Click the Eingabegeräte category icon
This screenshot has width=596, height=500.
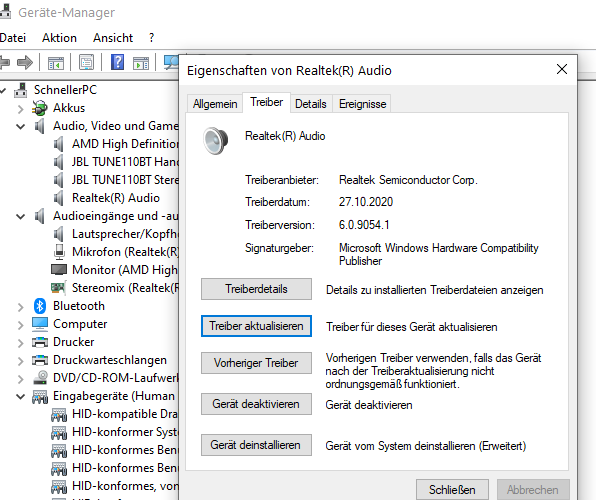[40, 396]
